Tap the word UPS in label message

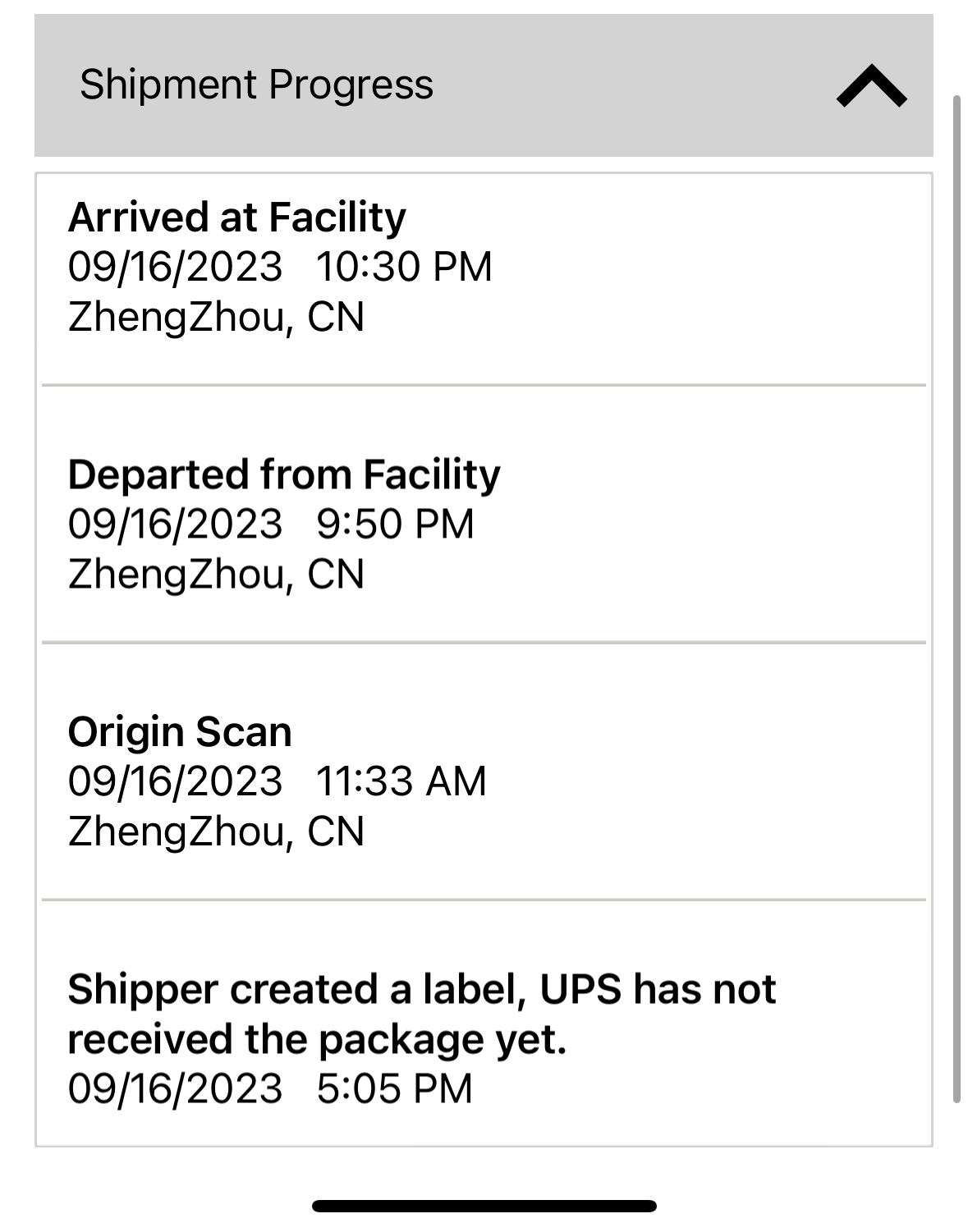tap(580, 990)
